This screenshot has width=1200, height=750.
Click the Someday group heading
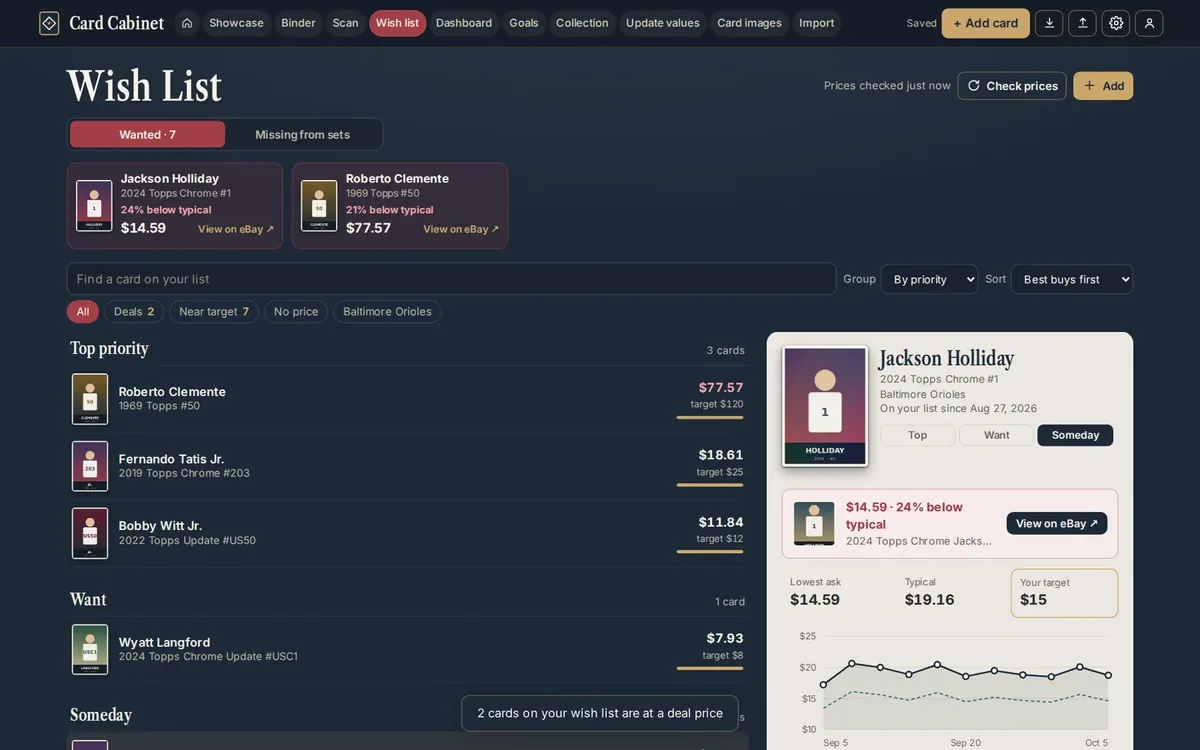coord(101,715)
